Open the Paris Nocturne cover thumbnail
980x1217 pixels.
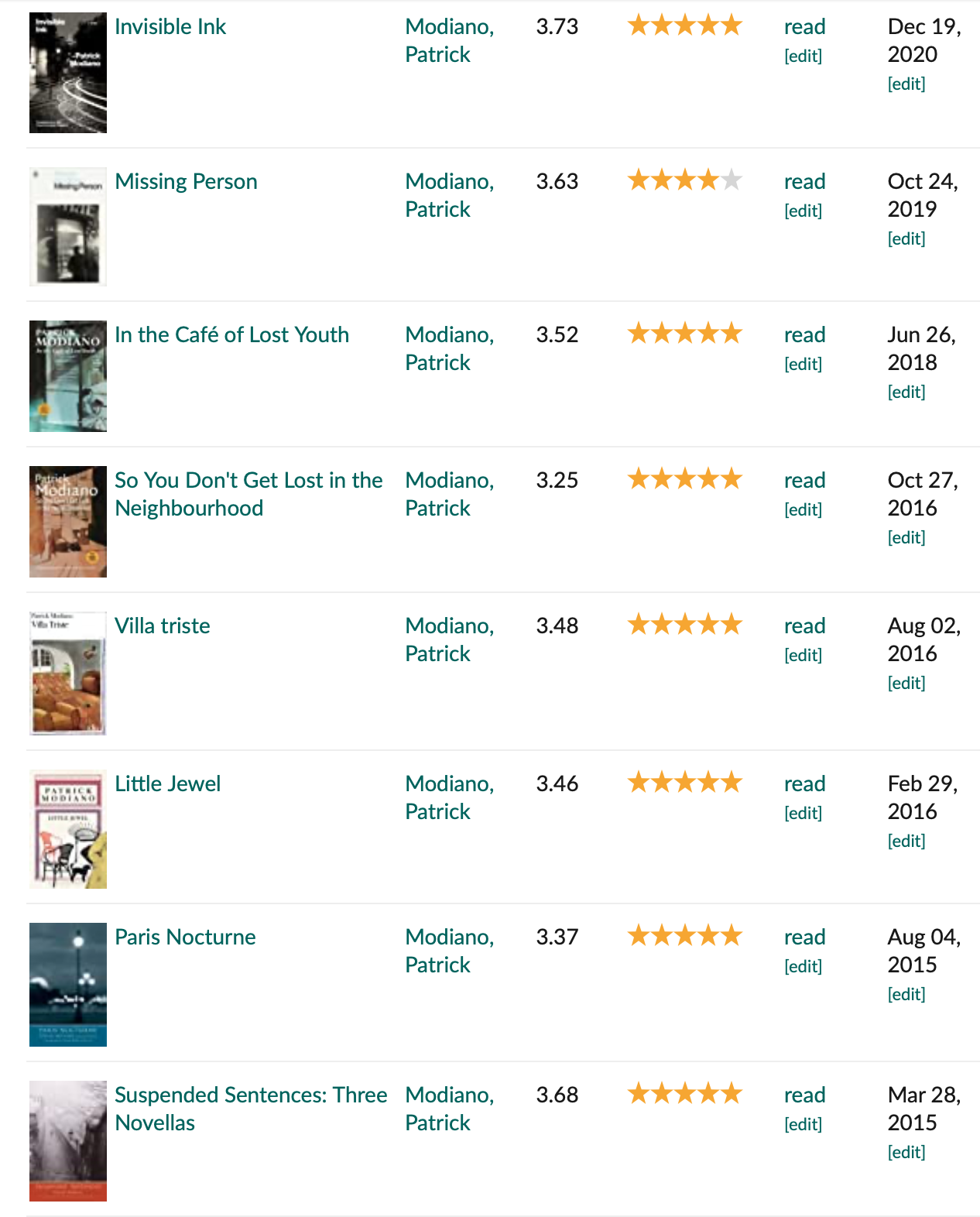pos(68,984)
